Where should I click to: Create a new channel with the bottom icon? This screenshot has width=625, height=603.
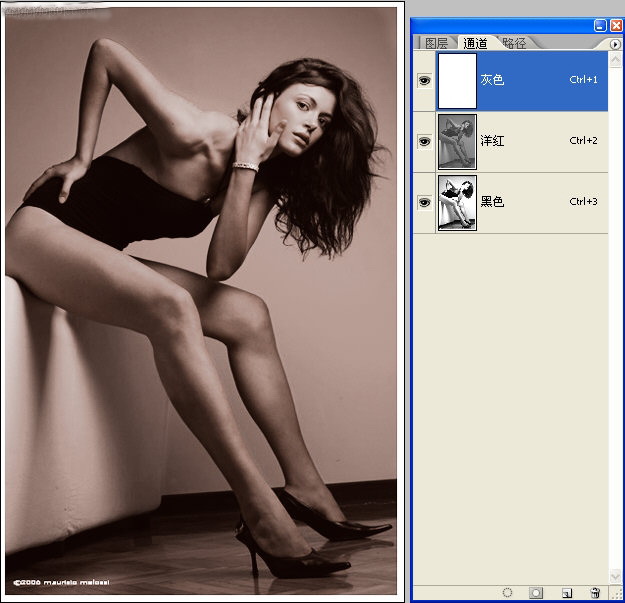pyautogui.click(x=565, y=593)
